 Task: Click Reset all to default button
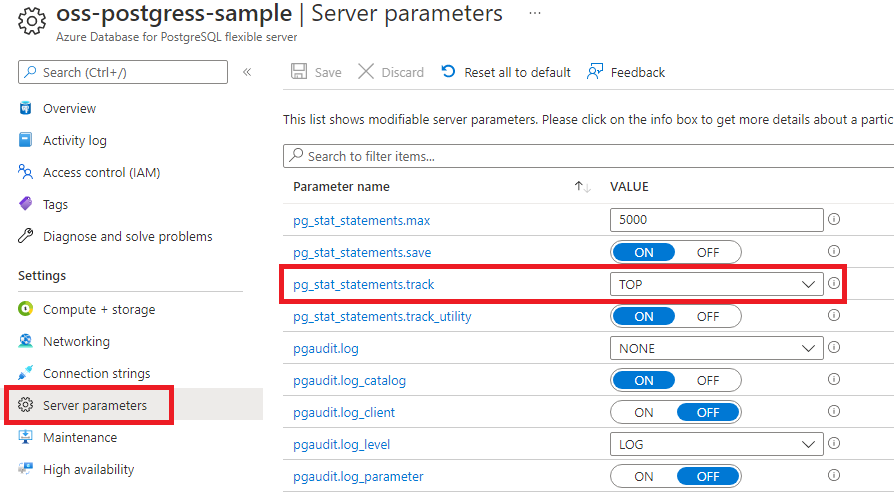[506, 72]
